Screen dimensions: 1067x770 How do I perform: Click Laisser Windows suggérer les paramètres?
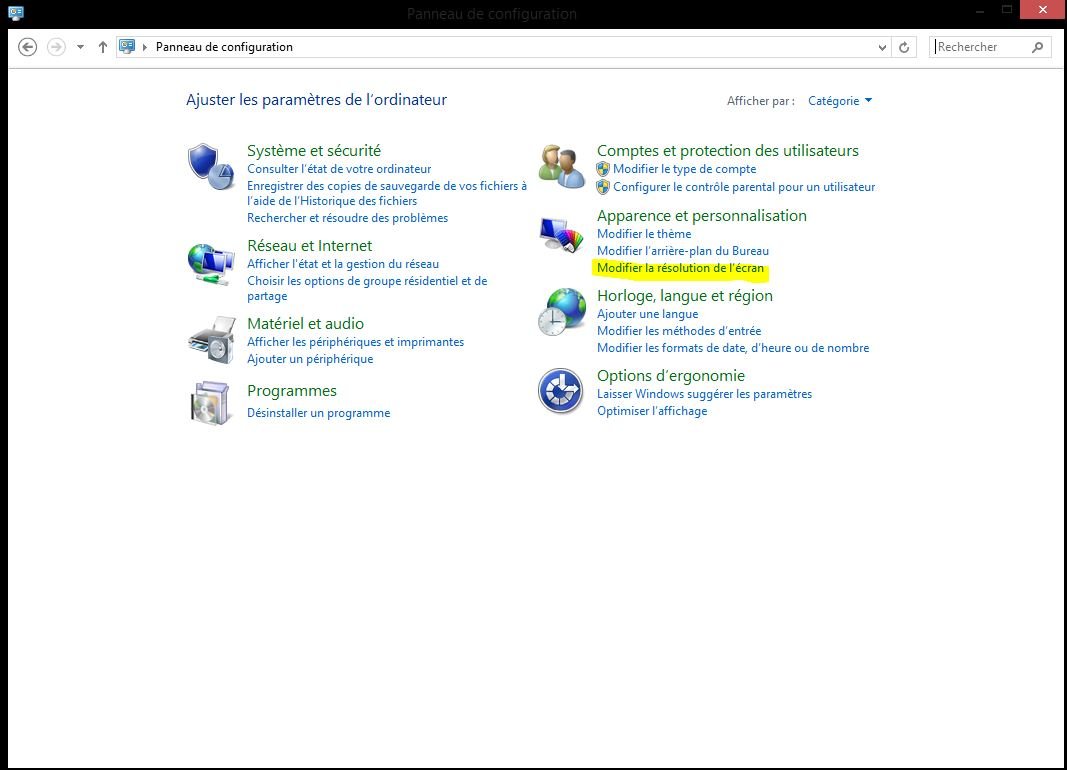tap(704, 394)
